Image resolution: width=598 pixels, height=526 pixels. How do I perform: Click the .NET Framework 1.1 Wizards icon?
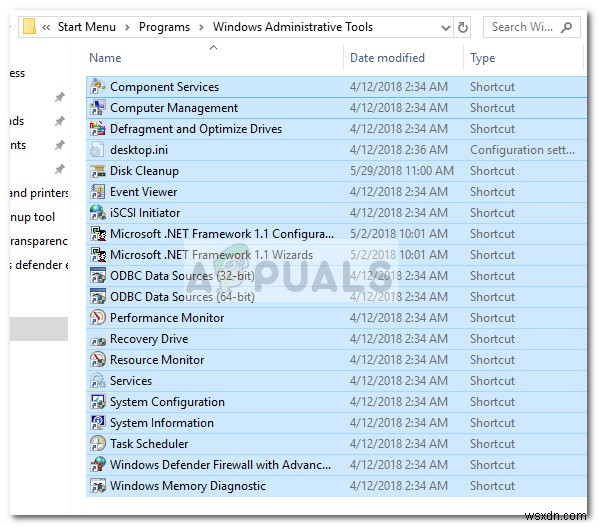pos(98,254)
